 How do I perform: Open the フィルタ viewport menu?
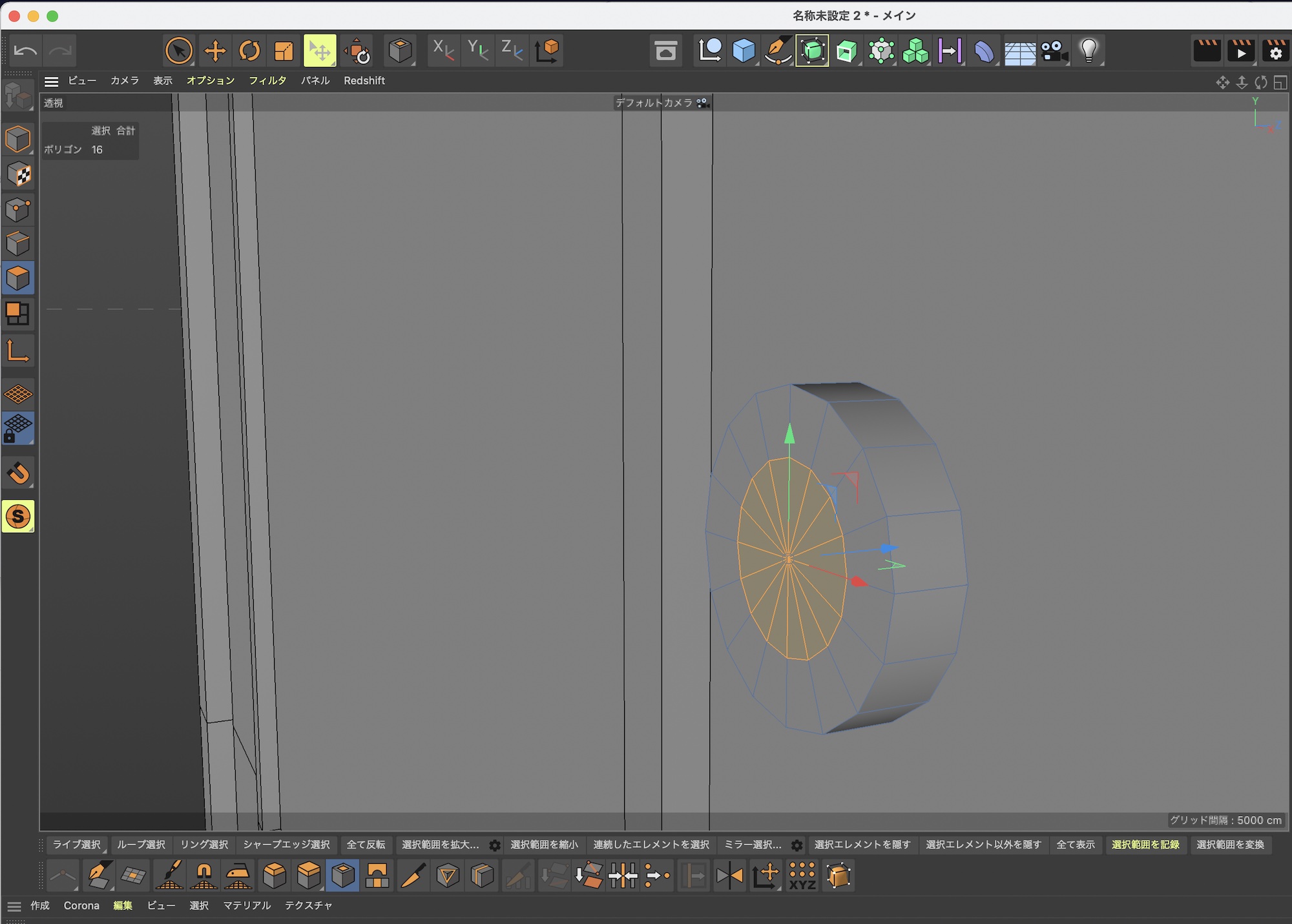coord(267,81)
